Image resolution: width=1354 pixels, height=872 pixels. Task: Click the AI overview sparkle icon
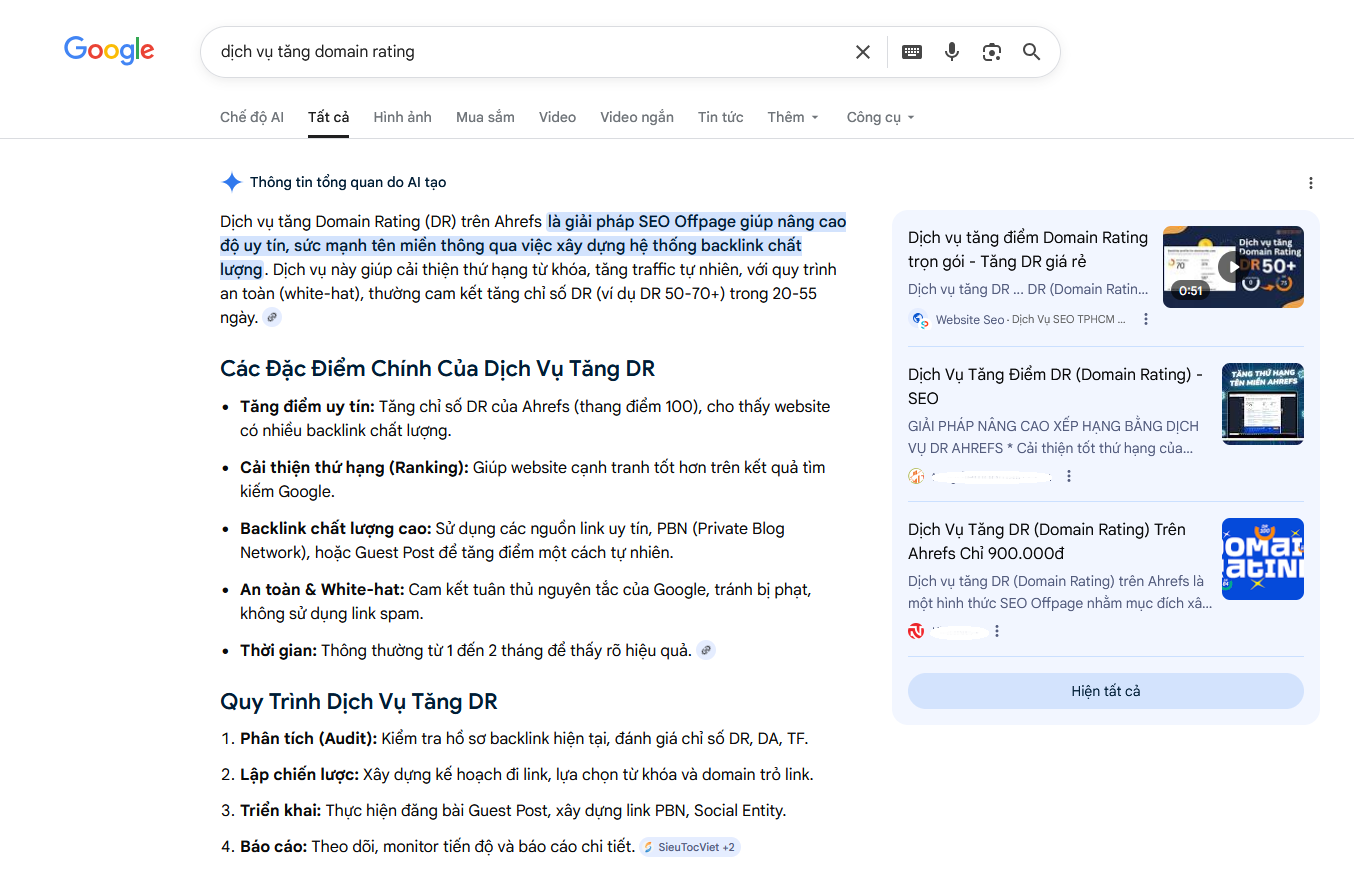(231, 181)
